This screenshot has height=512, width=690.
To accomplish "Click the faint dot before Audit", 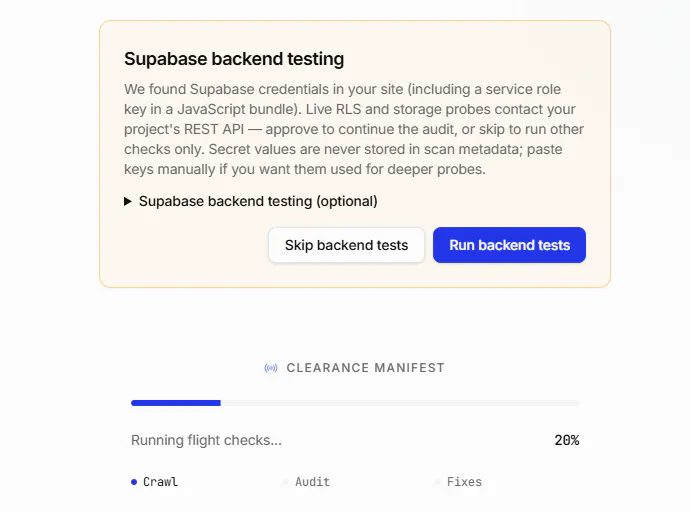I will 286,482.
